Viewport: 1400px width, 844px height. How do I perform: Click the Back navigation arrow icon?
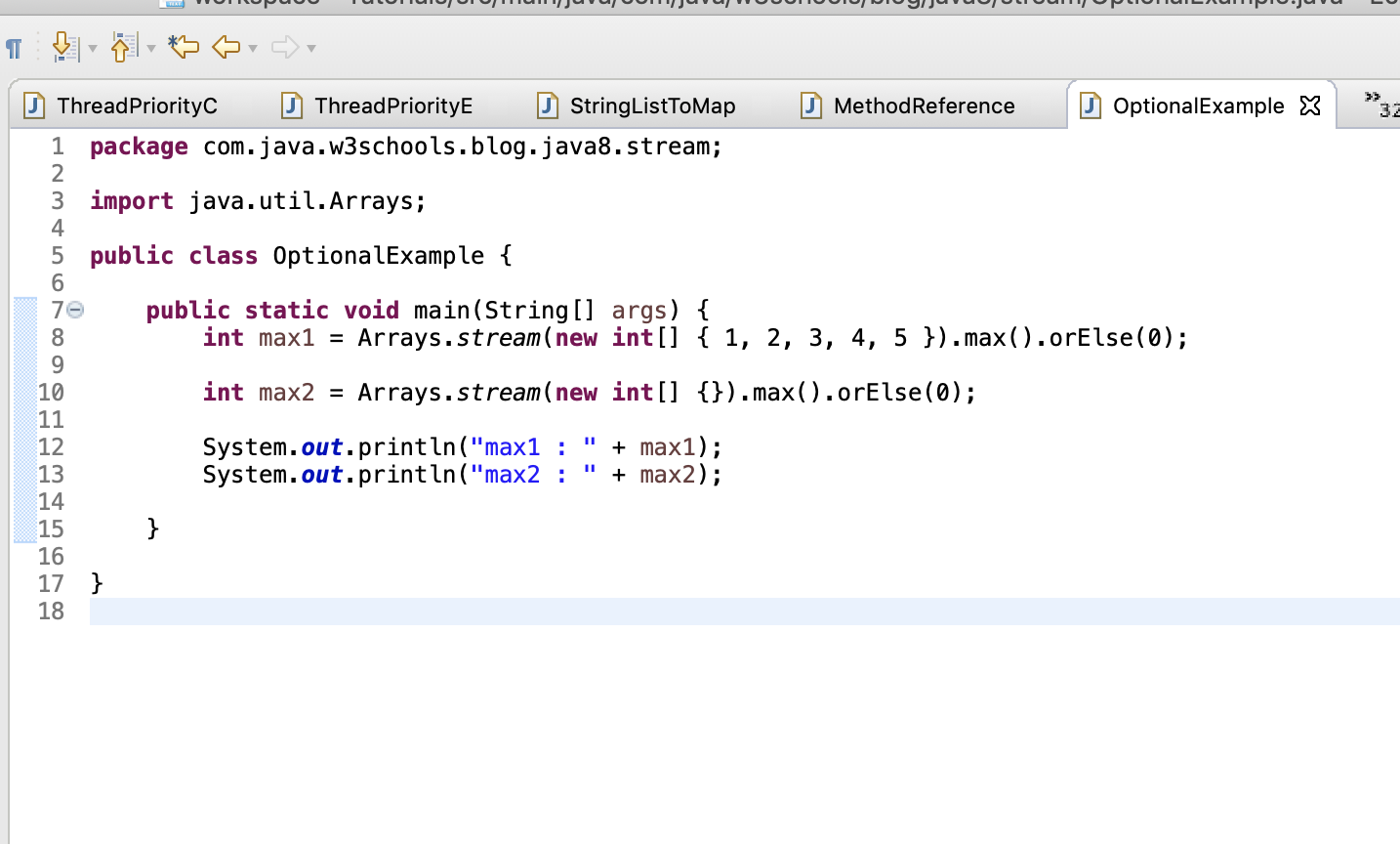click(x=225, y=46)
